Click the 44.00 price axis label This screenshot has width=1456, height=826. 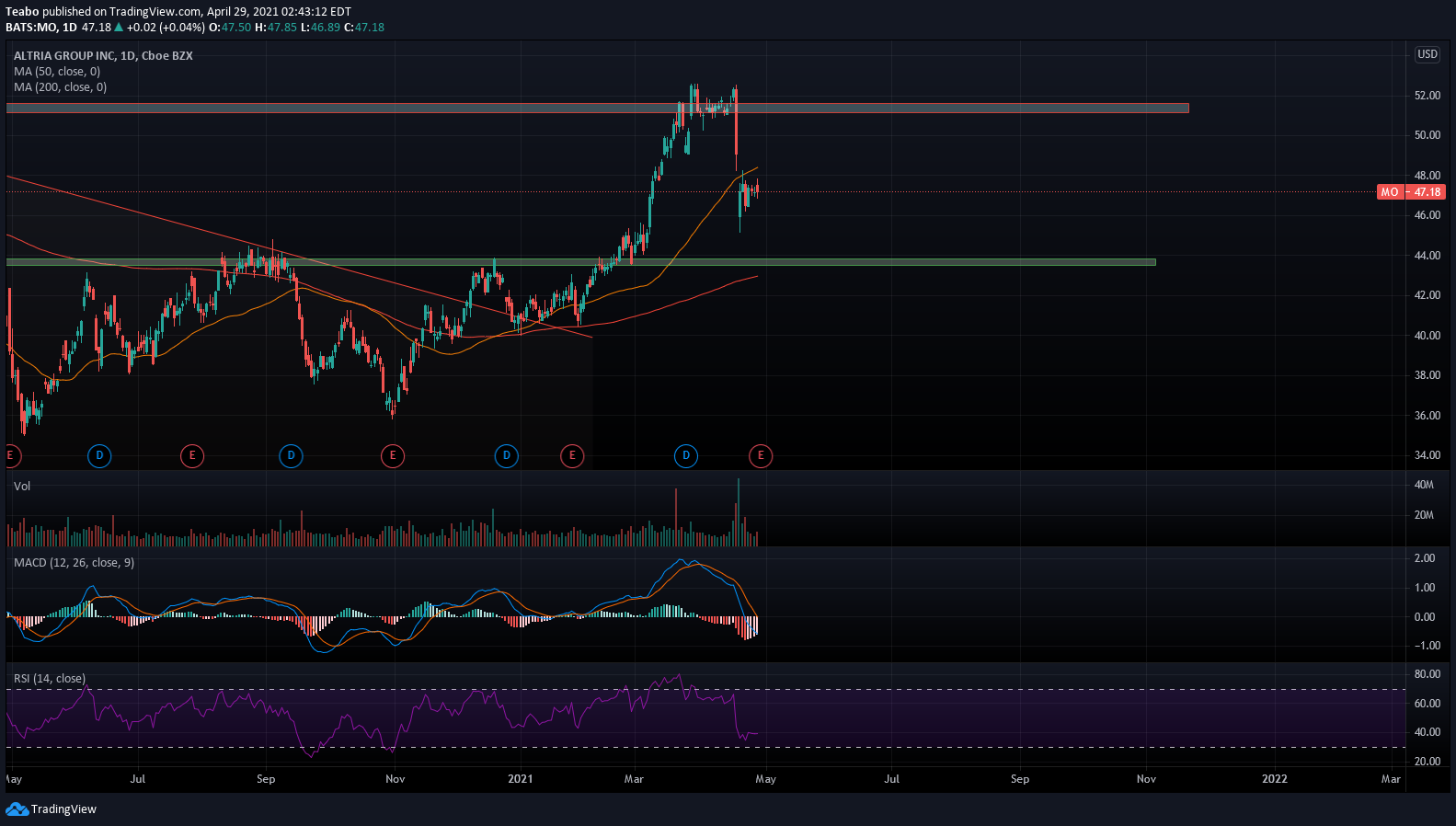tap(1427, 256)
